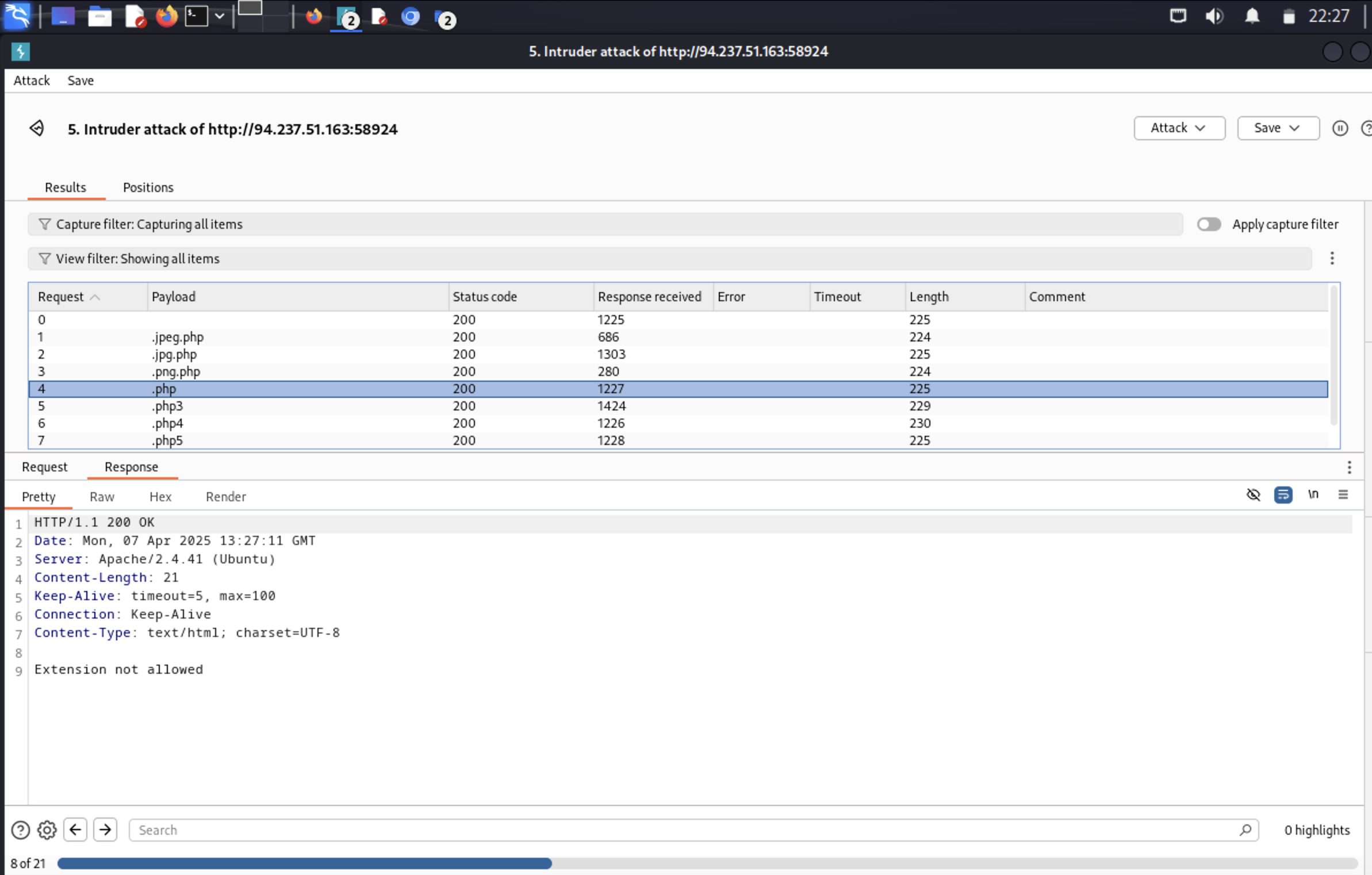The image size is (1372, 875).
Task: Open results table options kebab menu
Action: pyautogui.click(x=1332, y=259)
